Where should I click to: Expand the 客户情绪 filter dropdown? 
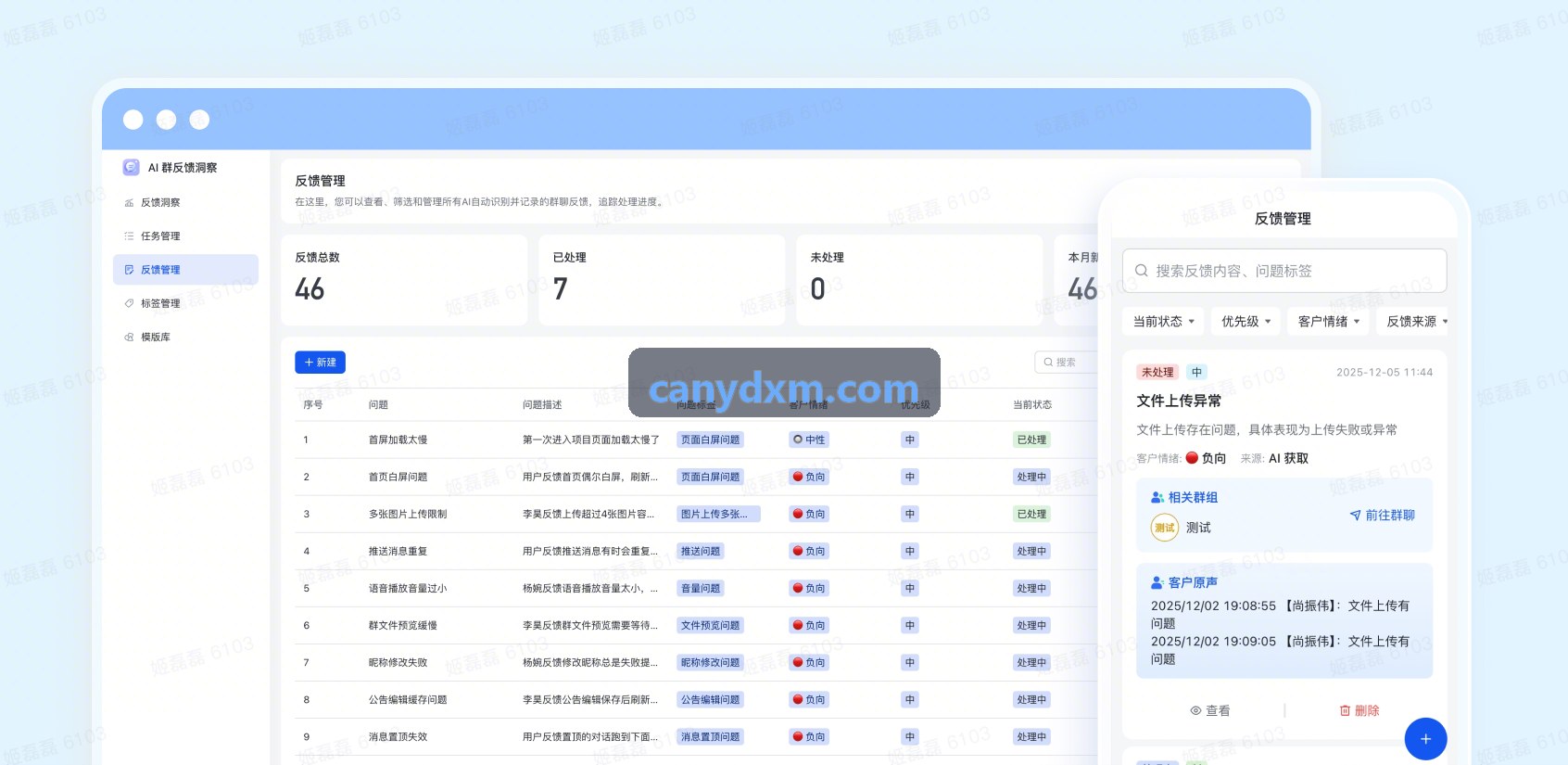pos(1329,322)
